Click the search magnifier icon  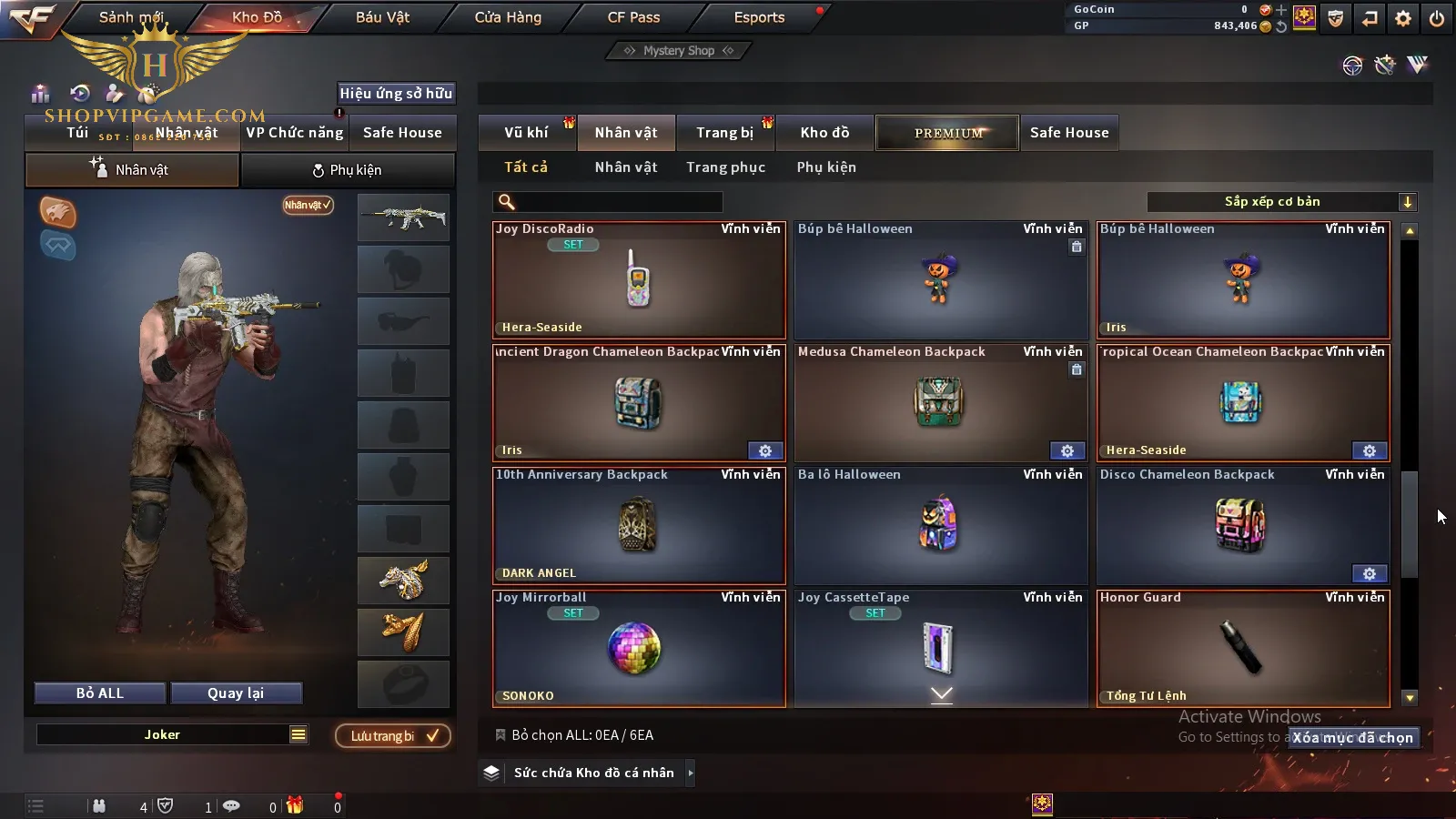point(507,202)
